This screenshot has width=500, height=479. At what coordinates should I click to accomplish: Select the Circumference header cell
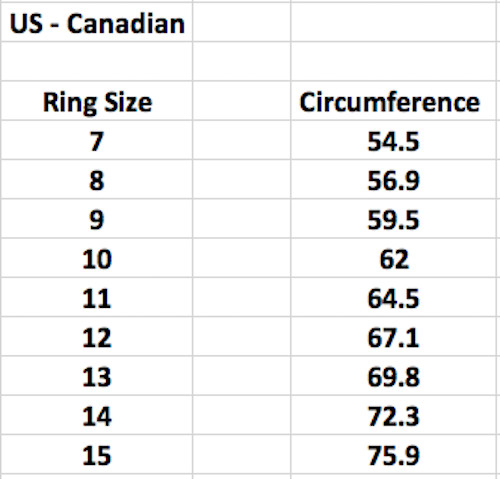pos(393,101)
